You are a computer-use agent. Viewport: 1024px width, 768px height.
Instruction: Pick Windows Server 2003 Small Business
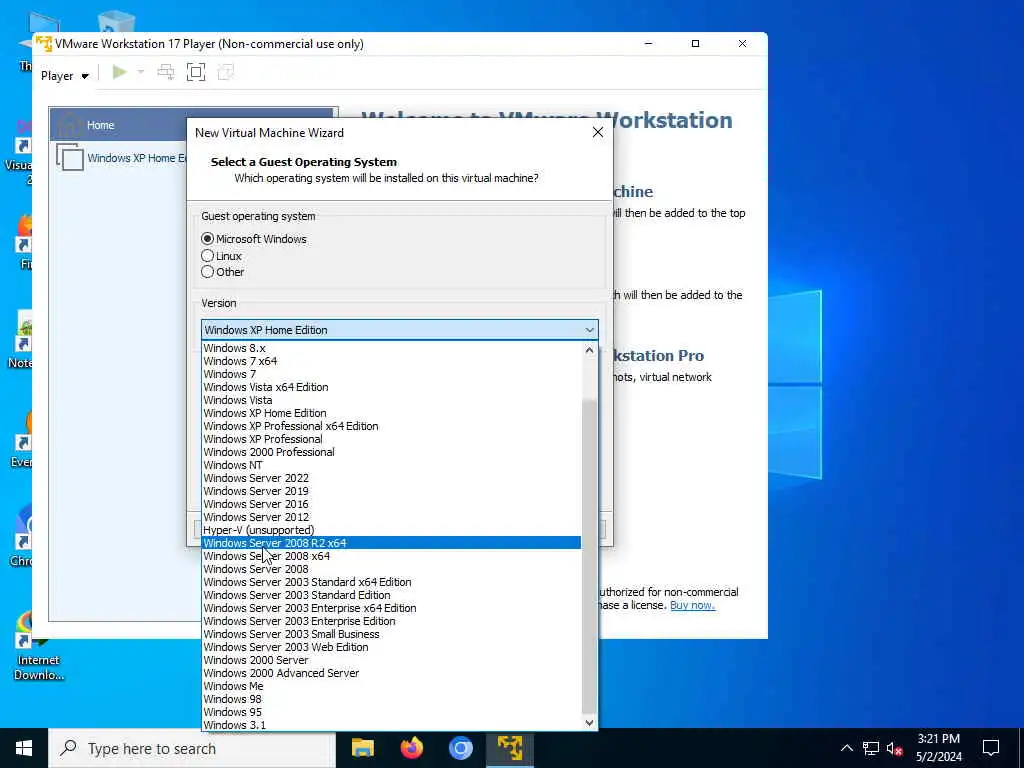click(x=391, y=634)
